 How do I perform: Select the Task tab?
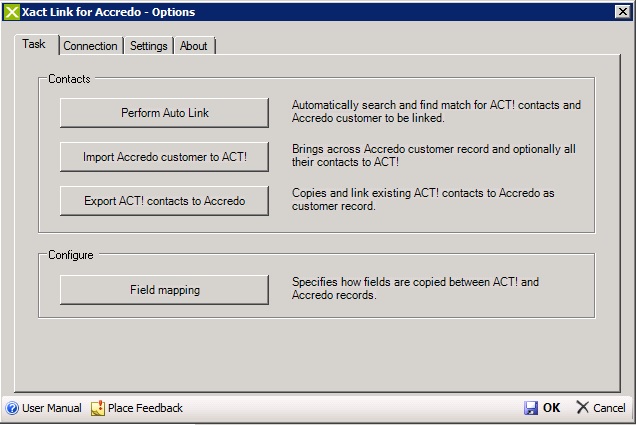36,44
